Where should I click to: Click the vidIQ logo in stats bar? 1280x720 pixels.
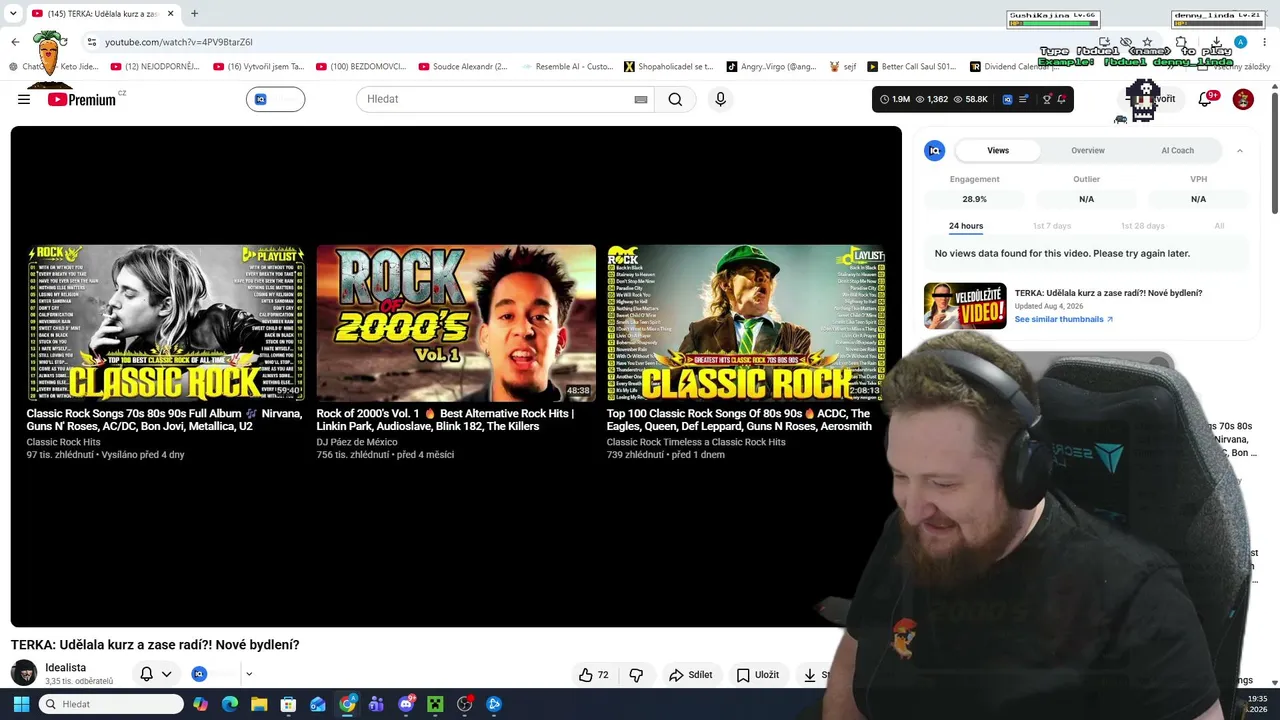click(x=1007, y=99)
